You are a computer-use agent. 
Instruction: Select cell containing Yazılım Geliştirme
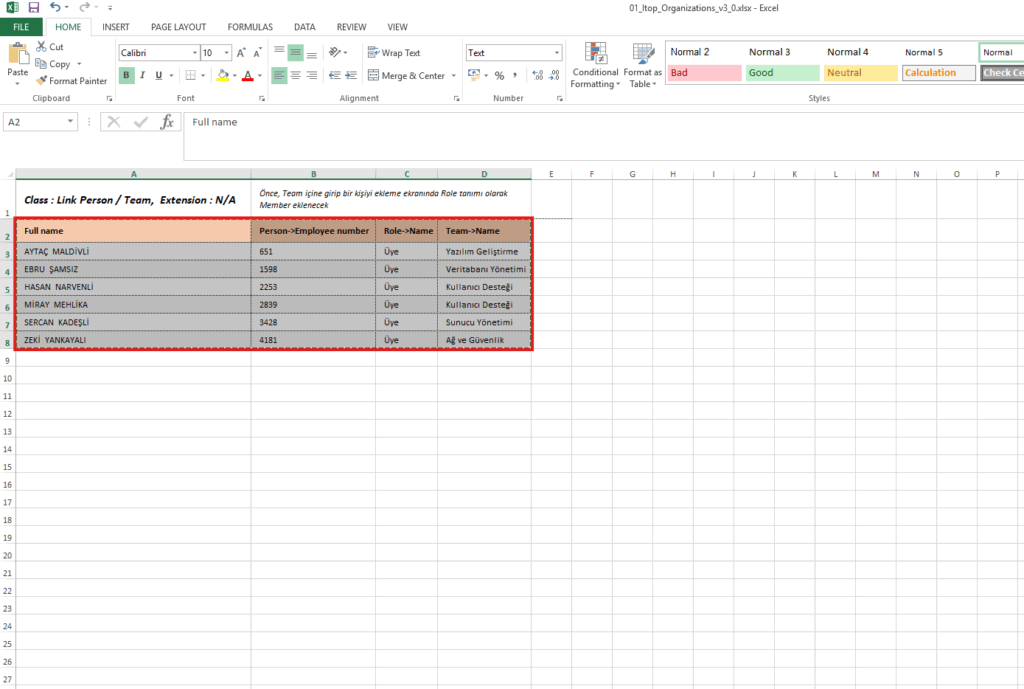(x=484, y=251)
